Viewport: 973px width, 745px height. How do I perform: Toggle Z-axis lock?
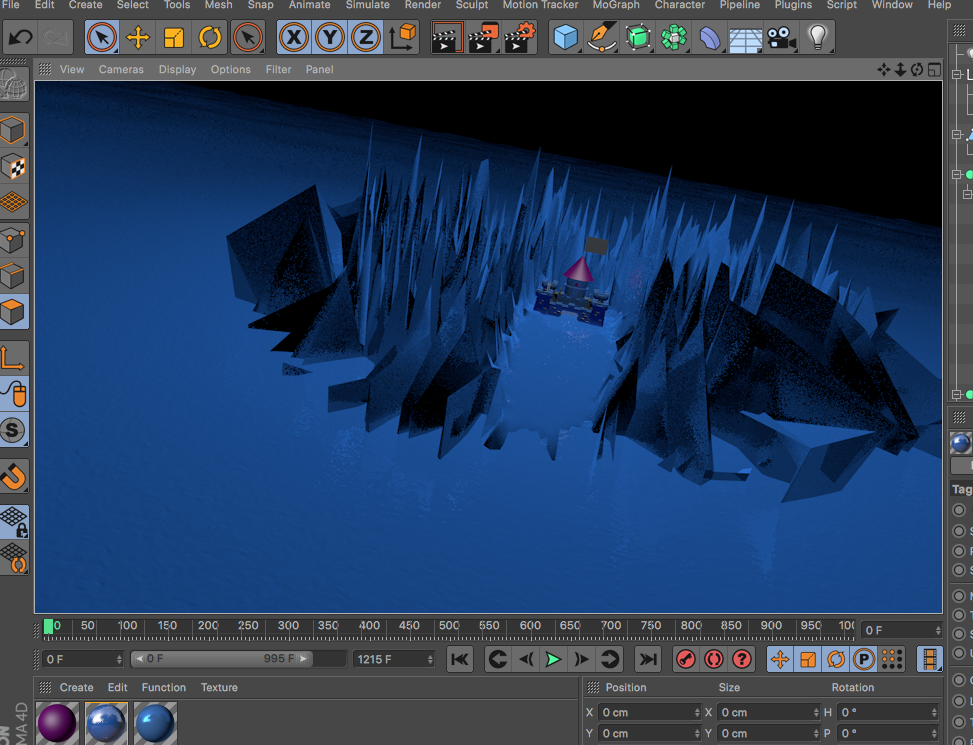366,38
